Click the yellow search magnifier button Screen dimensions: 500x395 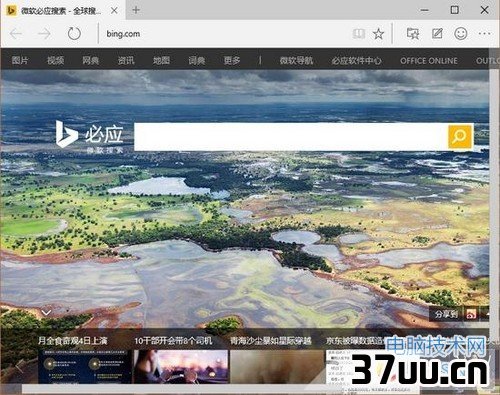point(460,137)
